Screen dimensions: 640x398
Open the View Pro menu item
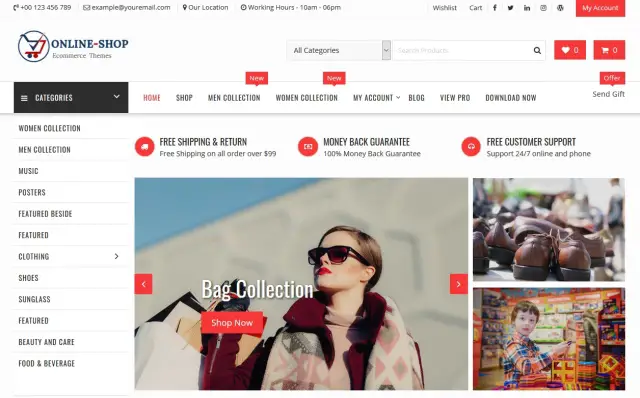pyautogui.click(x=455, y=98)
